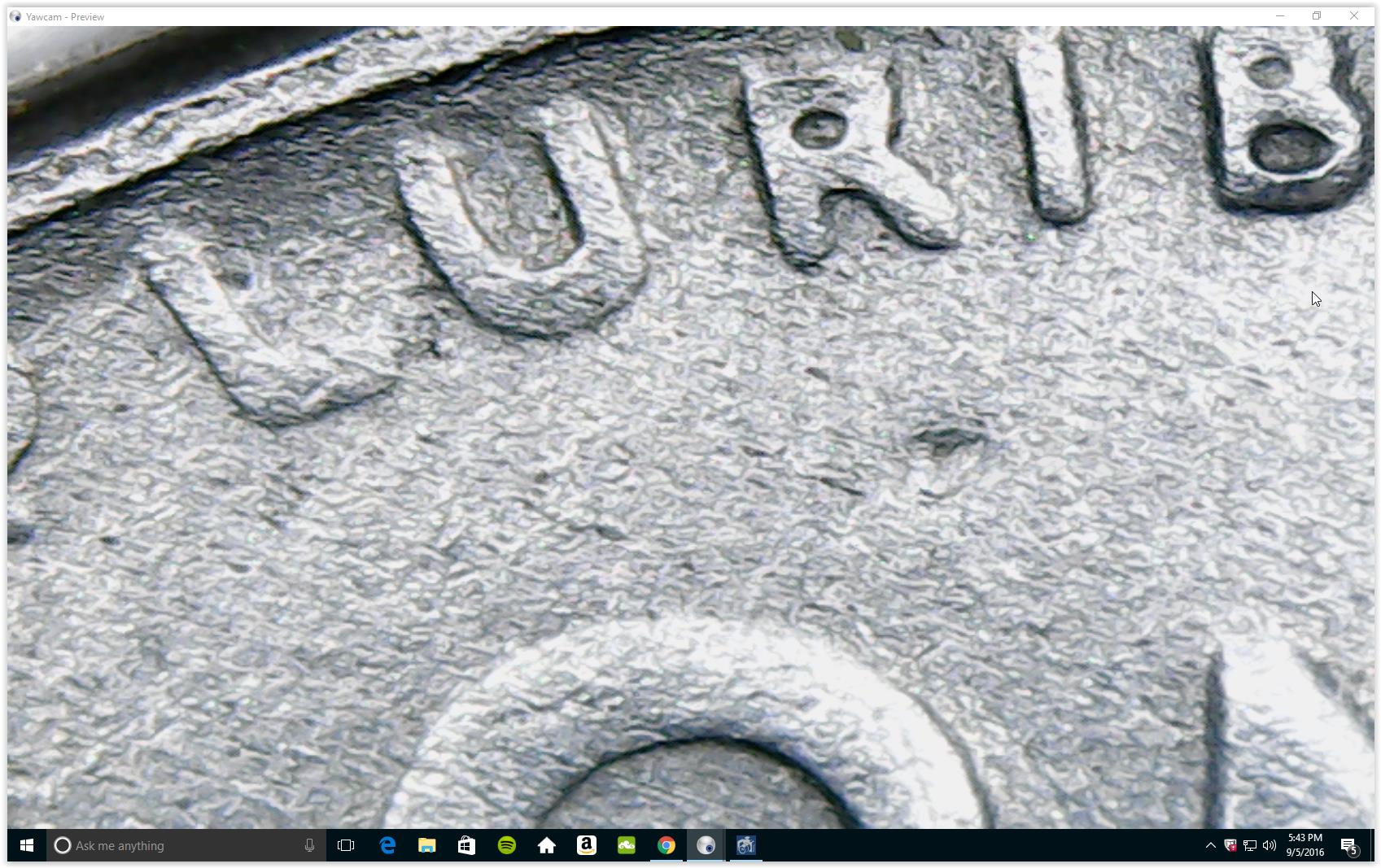Open Google Chrome from the taskbar

pyautogui.click(x=666, y=845)
